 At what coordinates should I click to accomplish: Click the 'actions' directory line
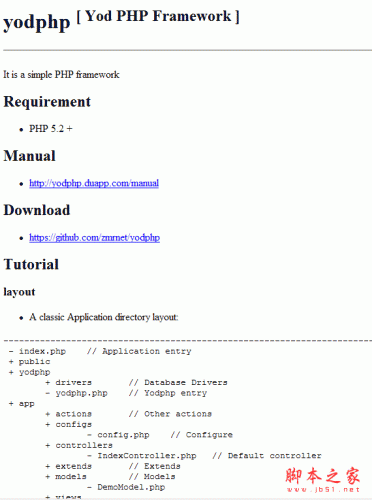point(73,414)
